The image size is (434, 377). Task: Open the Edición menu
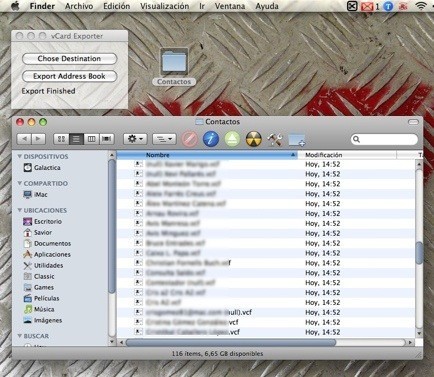click(117, 6)
